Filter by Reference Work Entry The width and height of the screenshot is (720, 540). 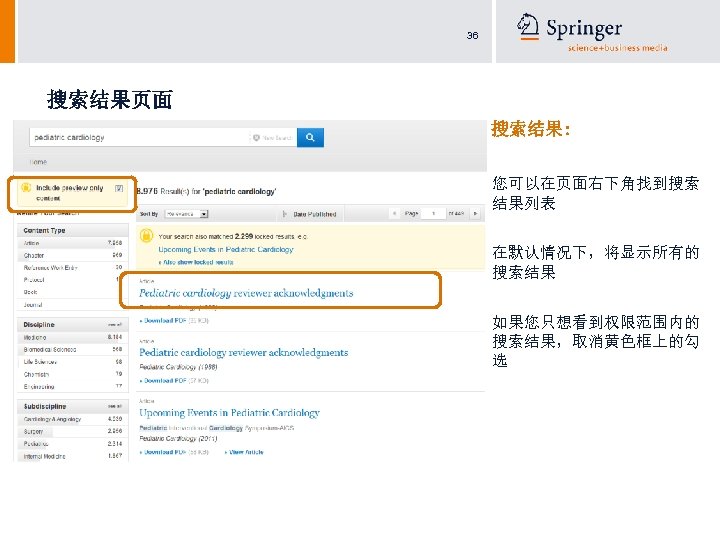coord(73,268)
